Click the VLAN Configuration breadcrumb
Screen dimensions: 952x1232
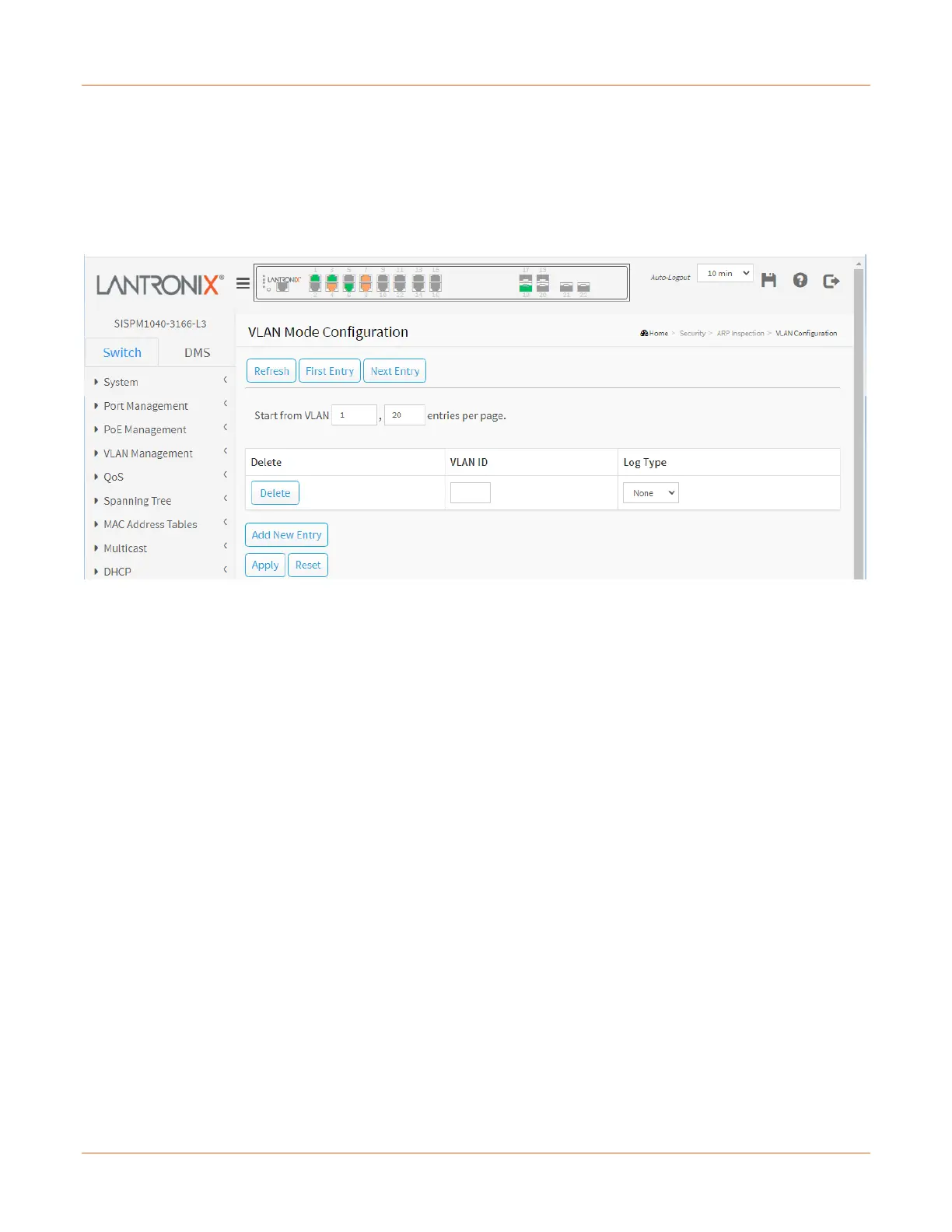click(x=807, y=333)
